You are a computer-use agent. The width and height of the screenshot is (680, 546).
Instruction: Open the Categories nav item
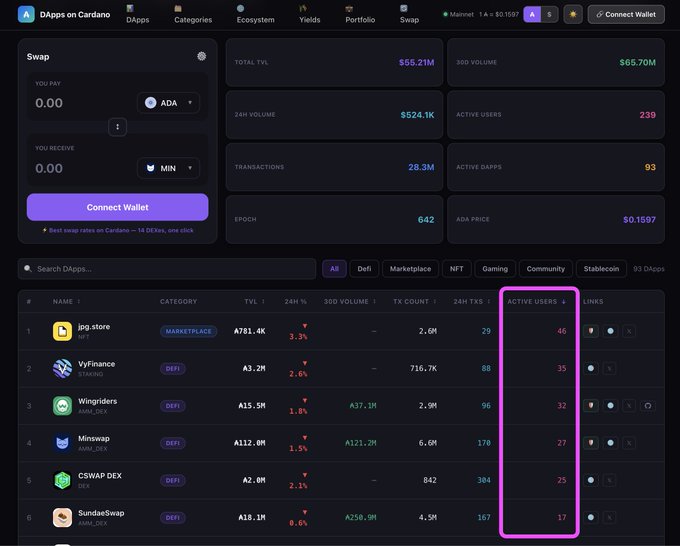[193, 14]
